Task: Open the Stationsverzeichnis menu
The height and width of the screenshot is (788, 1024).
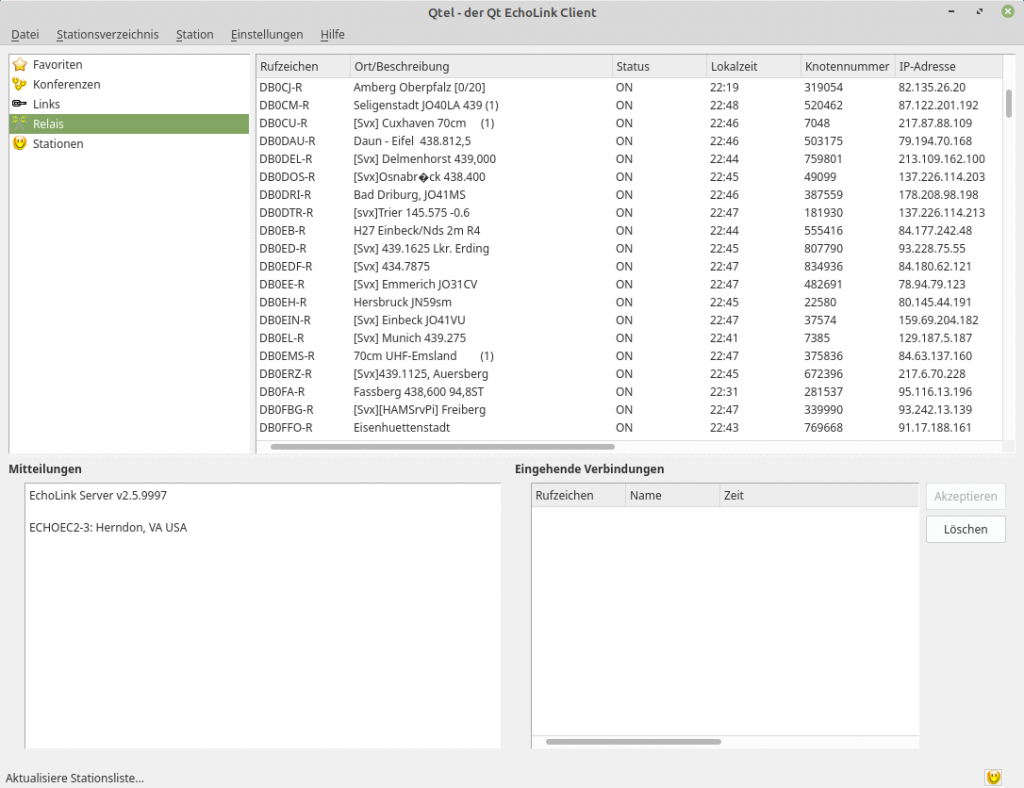Action: click(107, 35)
